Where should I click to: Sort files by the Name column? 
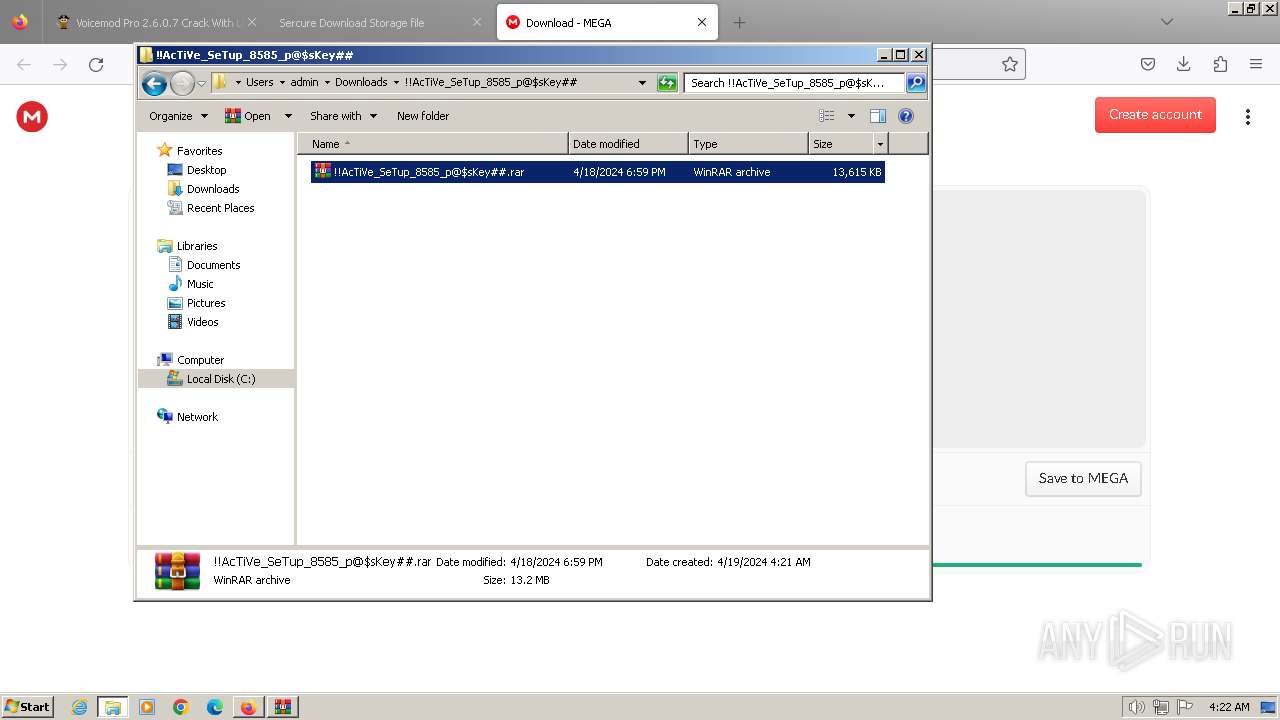pyautogui.click(x=432, y=144)
